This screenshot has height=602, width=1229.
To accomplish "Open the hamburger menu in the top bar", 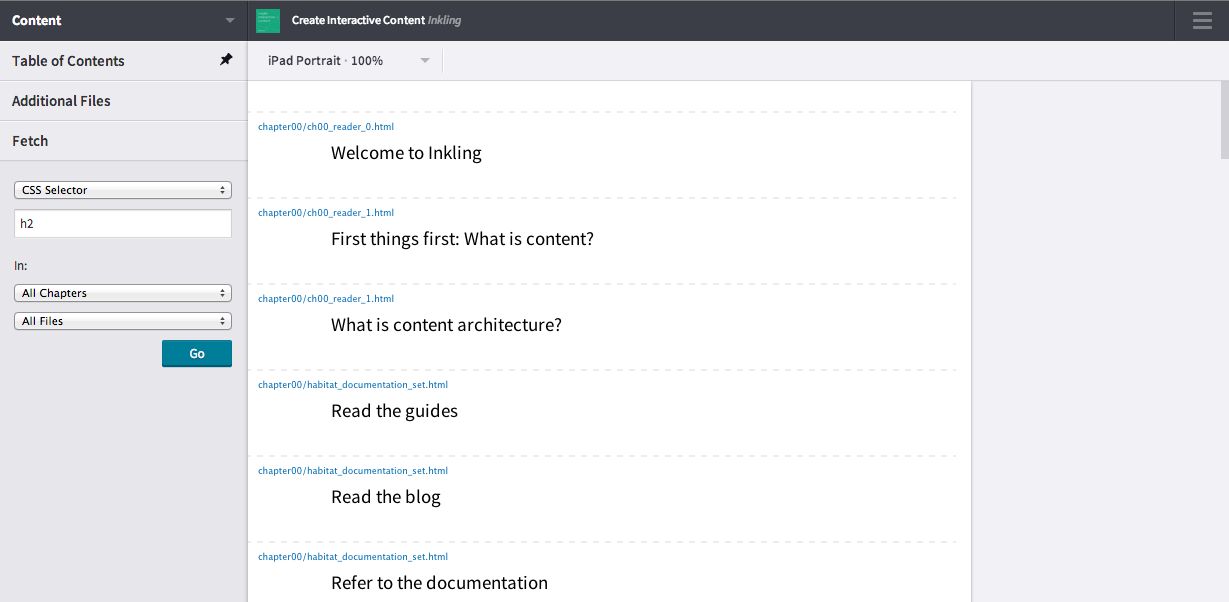I will coord(1200,20).
